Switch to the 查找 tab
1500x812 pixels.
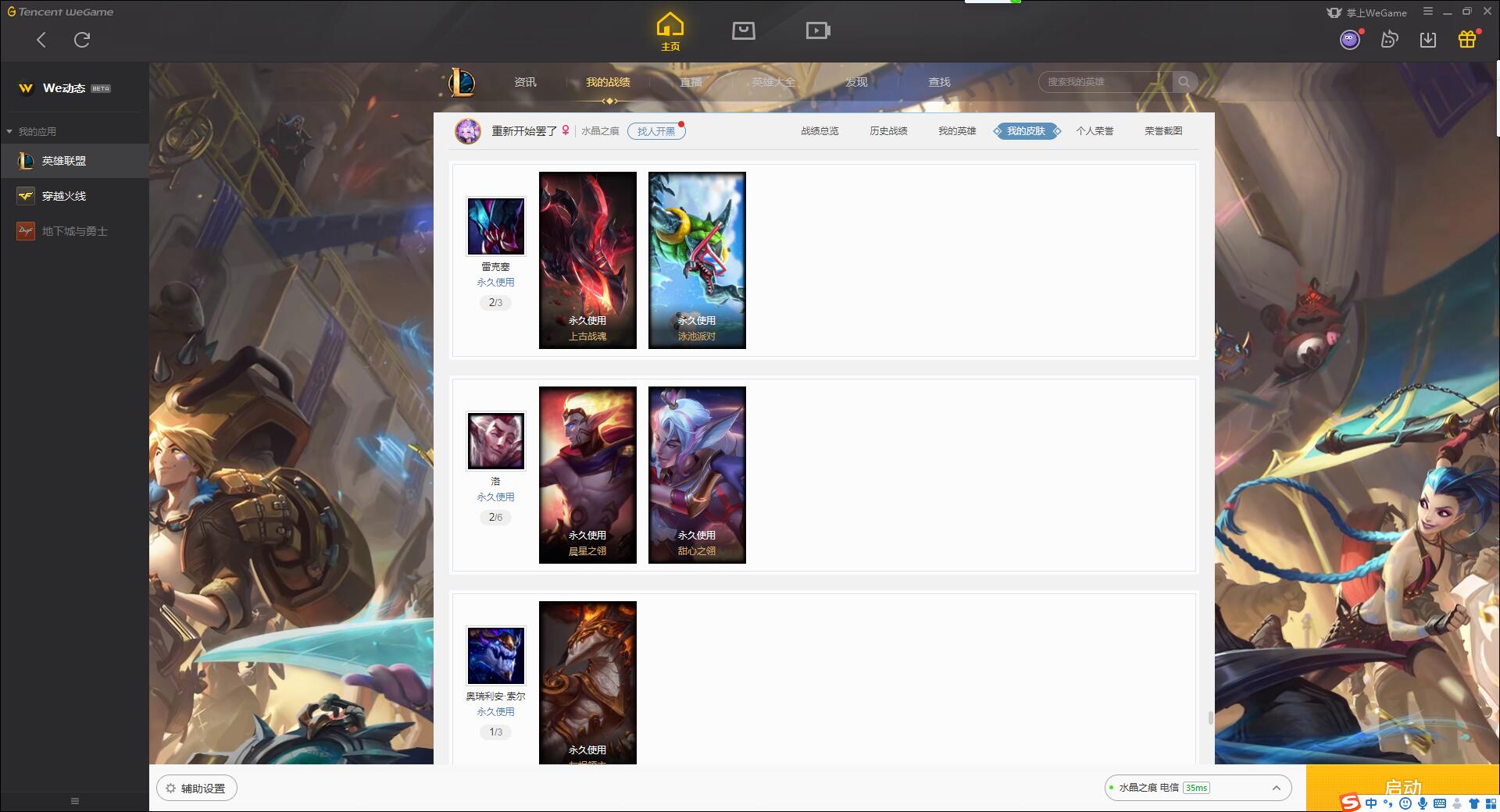click(x=939, y=82)
